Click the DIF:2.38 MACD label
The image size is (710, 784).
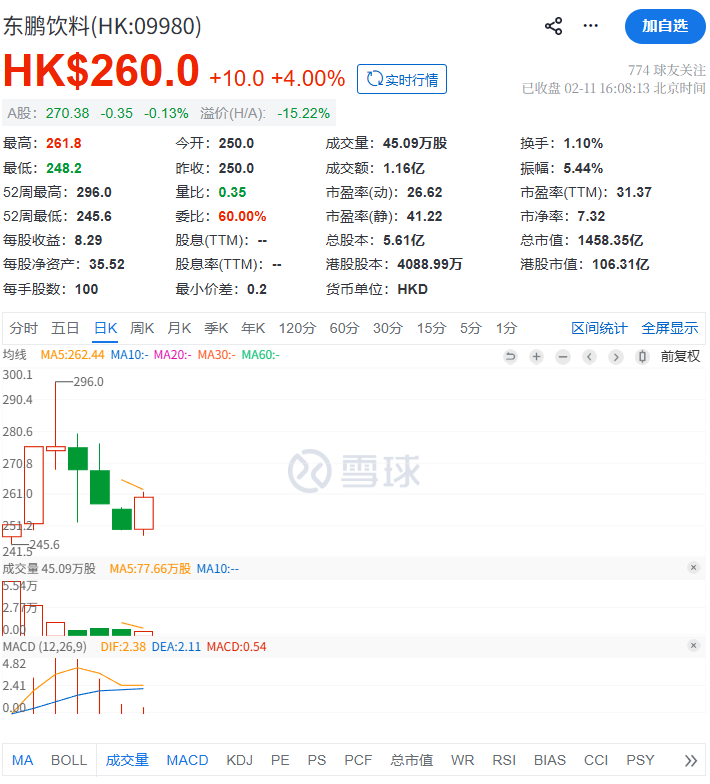click(x=123, y=647)
